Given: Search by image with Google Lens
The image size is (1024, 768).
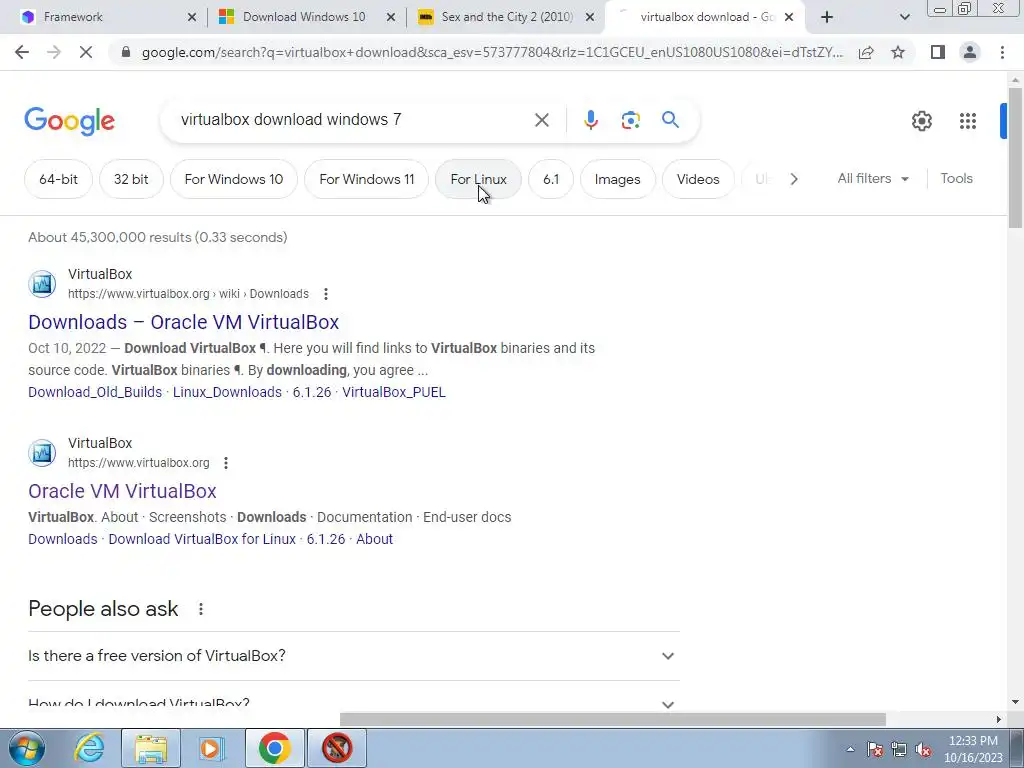Looking at the screenshot, I should point(630,120).
